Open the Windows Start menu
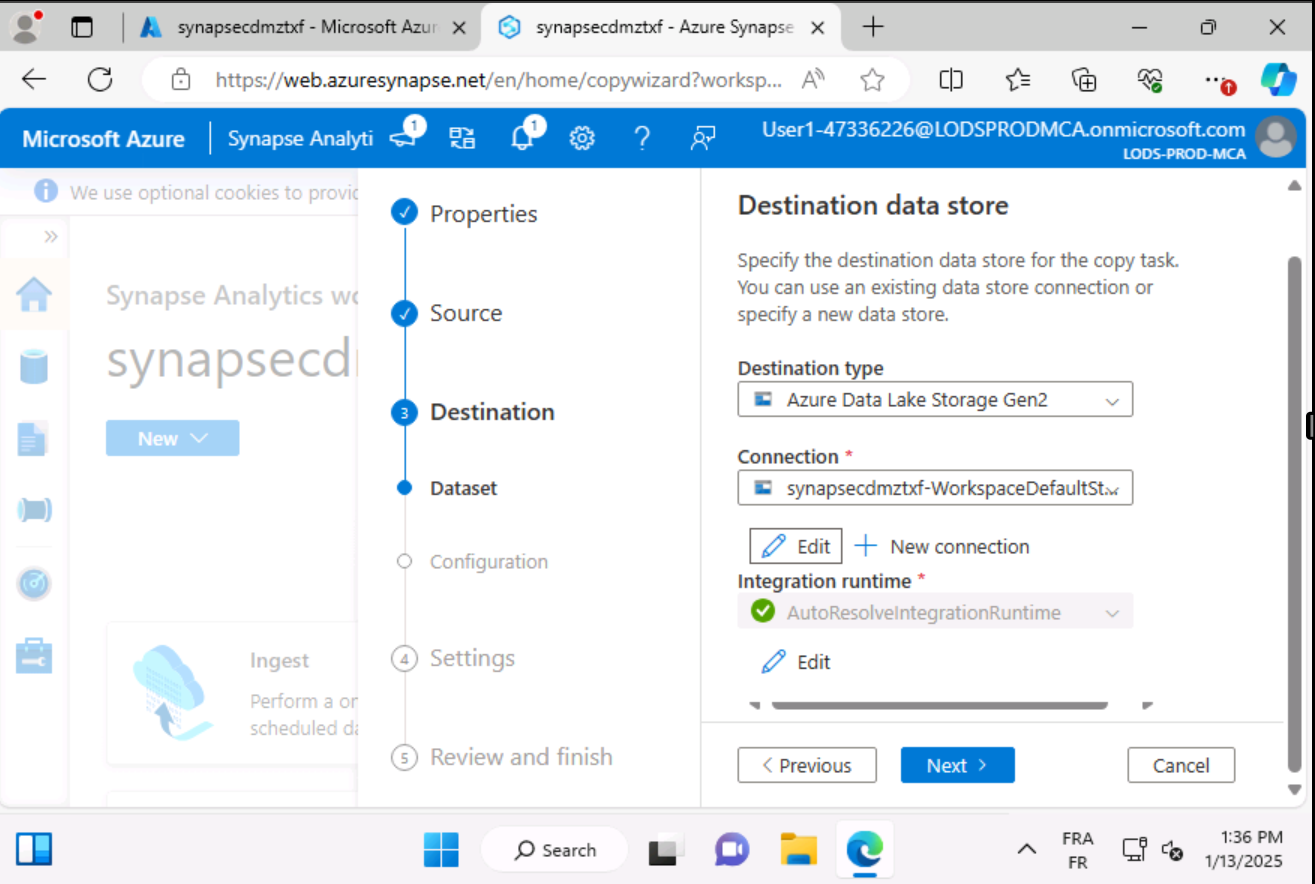1315x884 pixels. [x=441, y=850]
